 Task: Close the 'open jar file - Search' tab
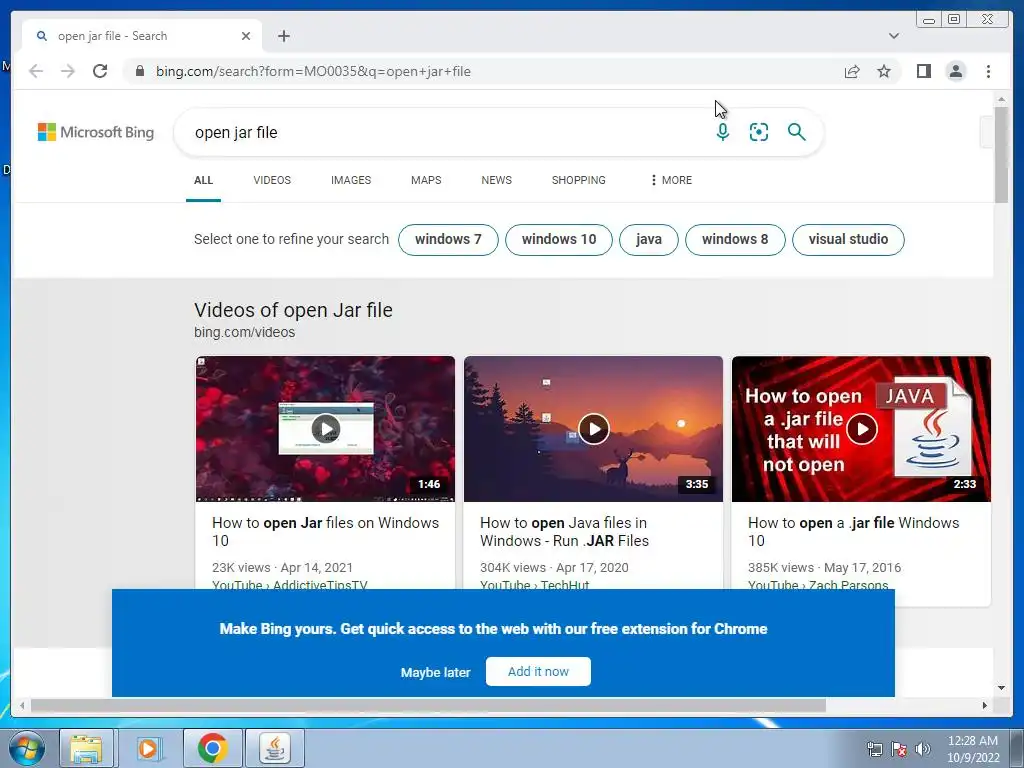click(x=246, y=36)
